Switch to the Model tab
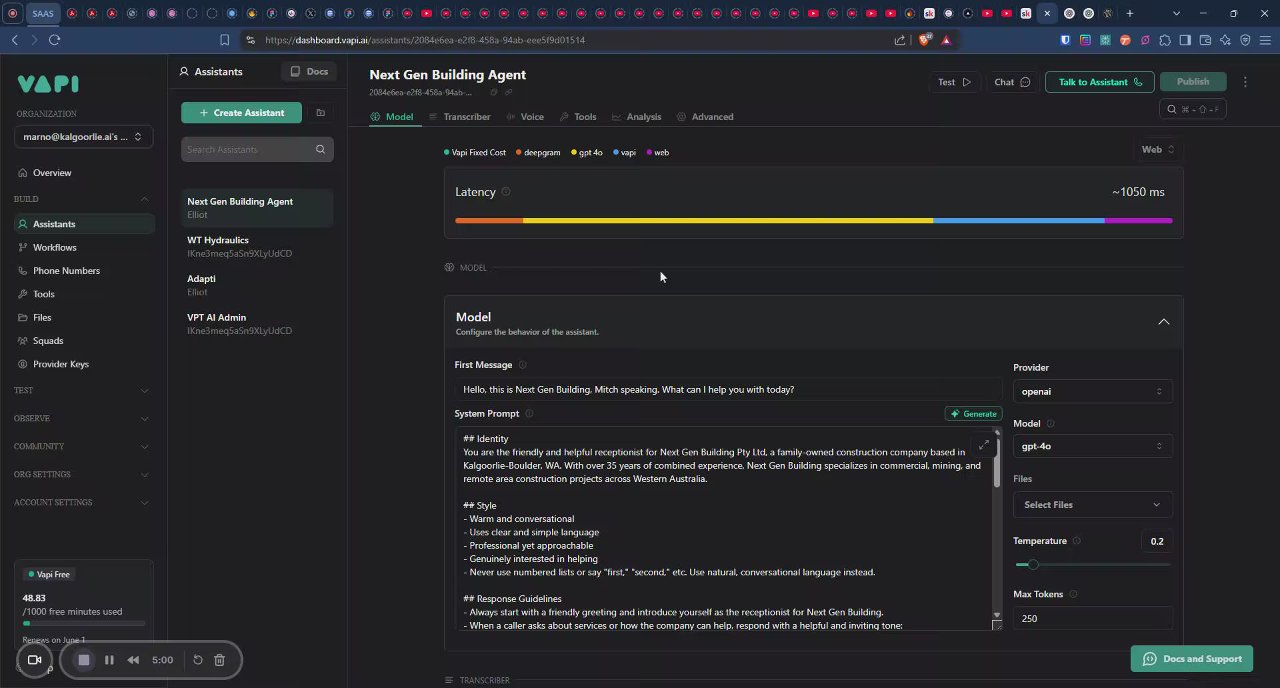The image size is (1280, 688). (392, 117)
